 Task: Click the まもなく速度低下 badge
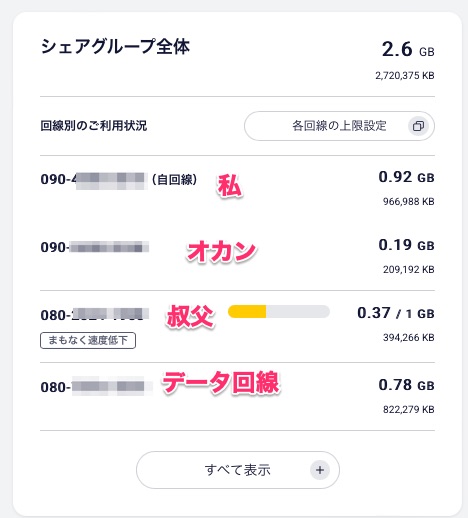(x=88, y=340)
